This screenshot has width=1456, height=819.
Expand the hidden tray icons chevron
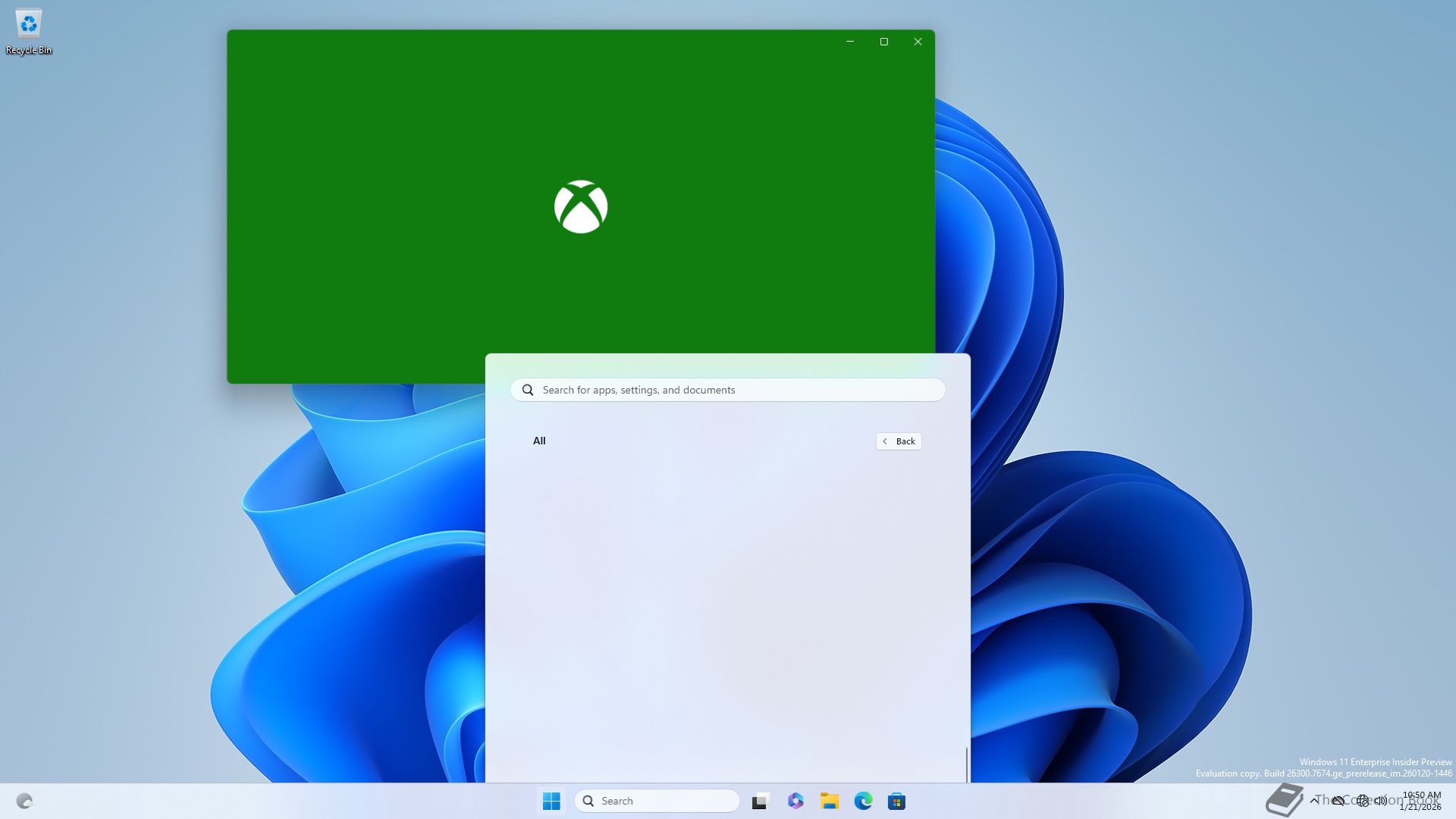pyautogui.click(x=1314, y=801)
